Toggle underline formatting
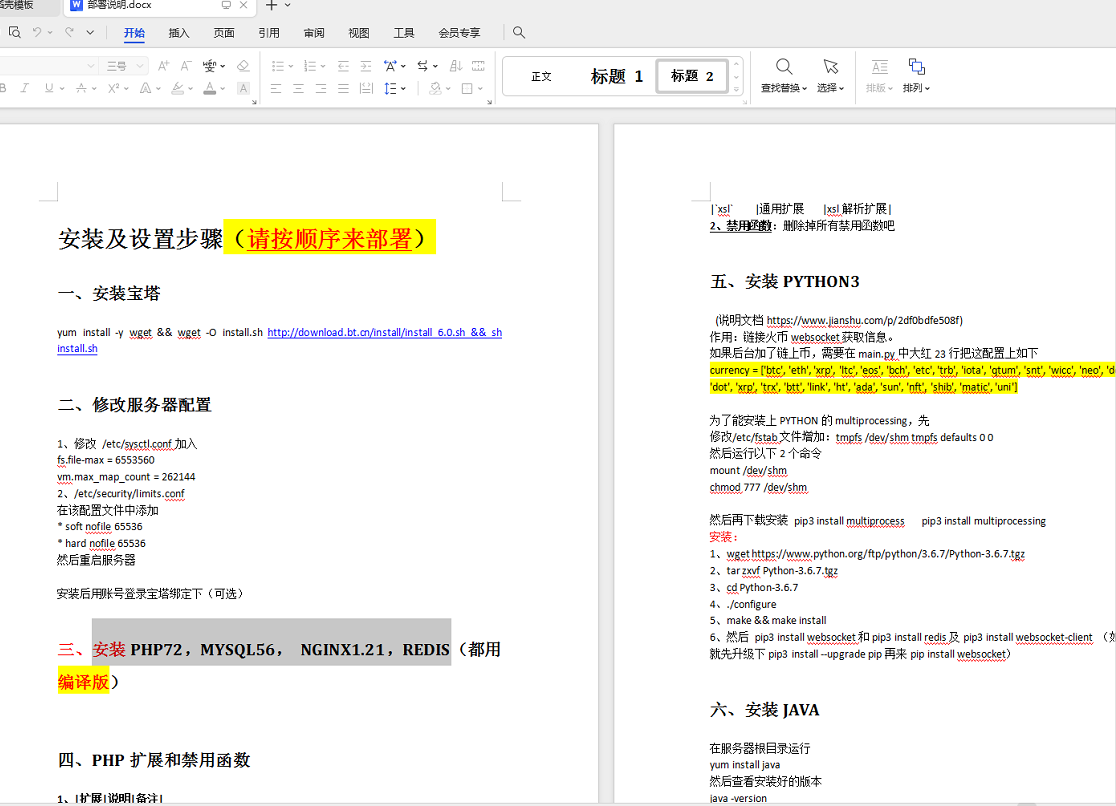Image resolution: width=1116 pixels, height=806 pixels. (x=49, y=88)
